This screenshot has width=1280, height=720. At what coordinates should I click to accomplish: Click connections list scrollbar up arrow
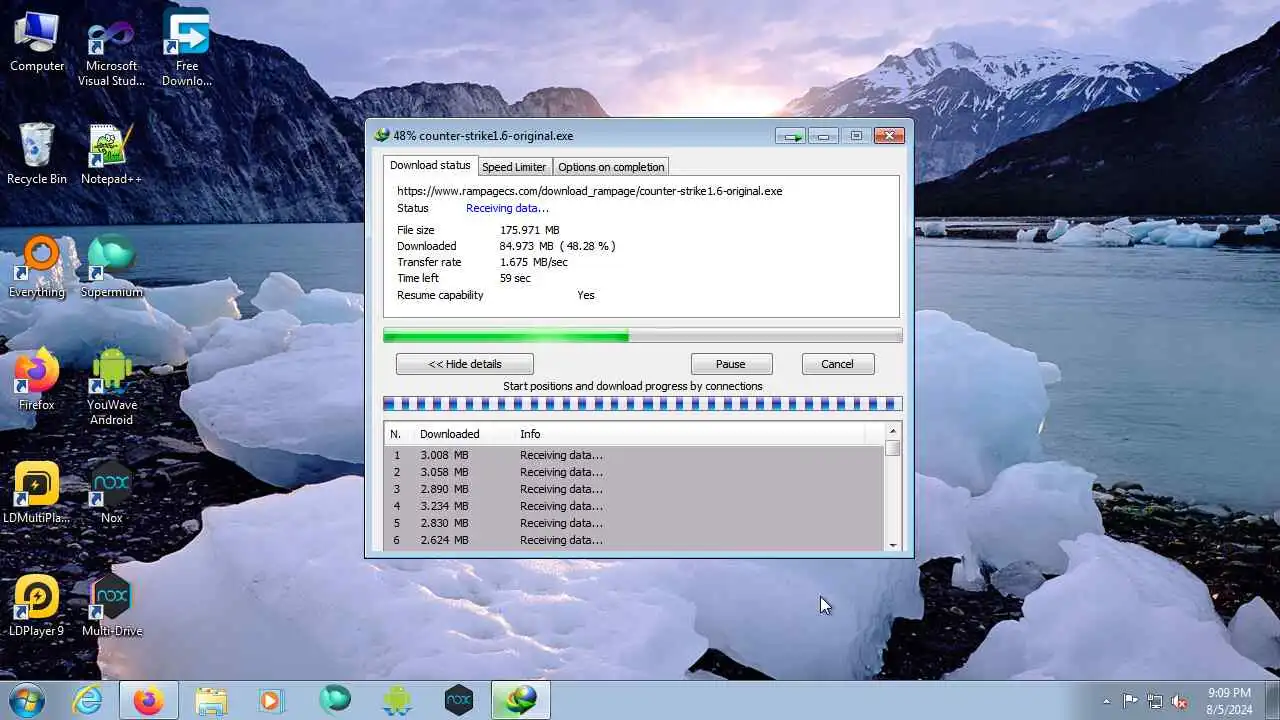click(x=893, y=432)
